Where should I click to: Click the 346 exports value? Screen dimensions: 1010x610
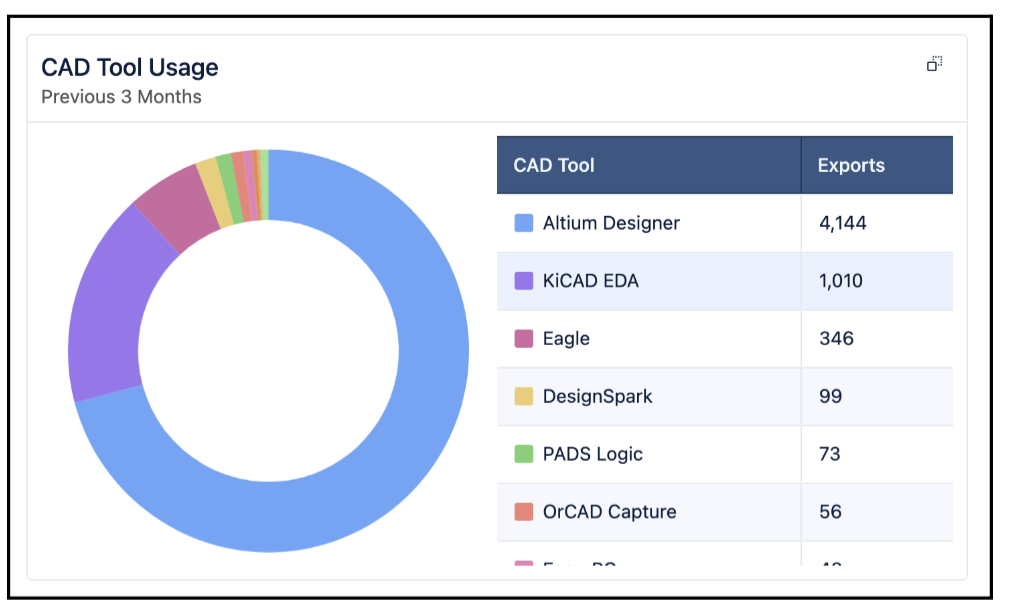[x=836, y=338]
